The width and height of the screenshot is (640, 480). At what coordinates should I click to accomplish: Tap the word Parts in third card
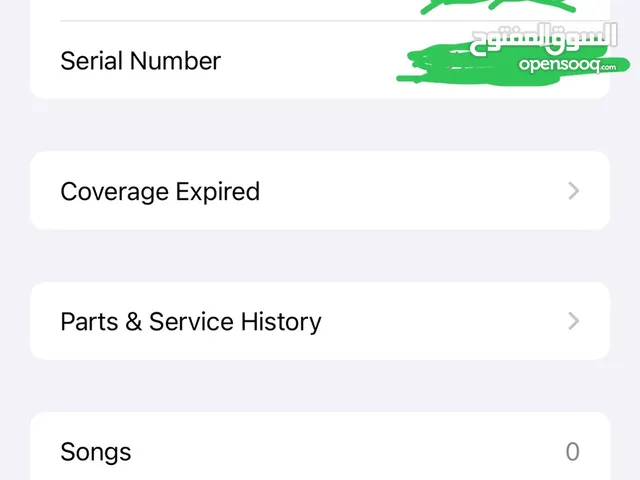point(89,322)
